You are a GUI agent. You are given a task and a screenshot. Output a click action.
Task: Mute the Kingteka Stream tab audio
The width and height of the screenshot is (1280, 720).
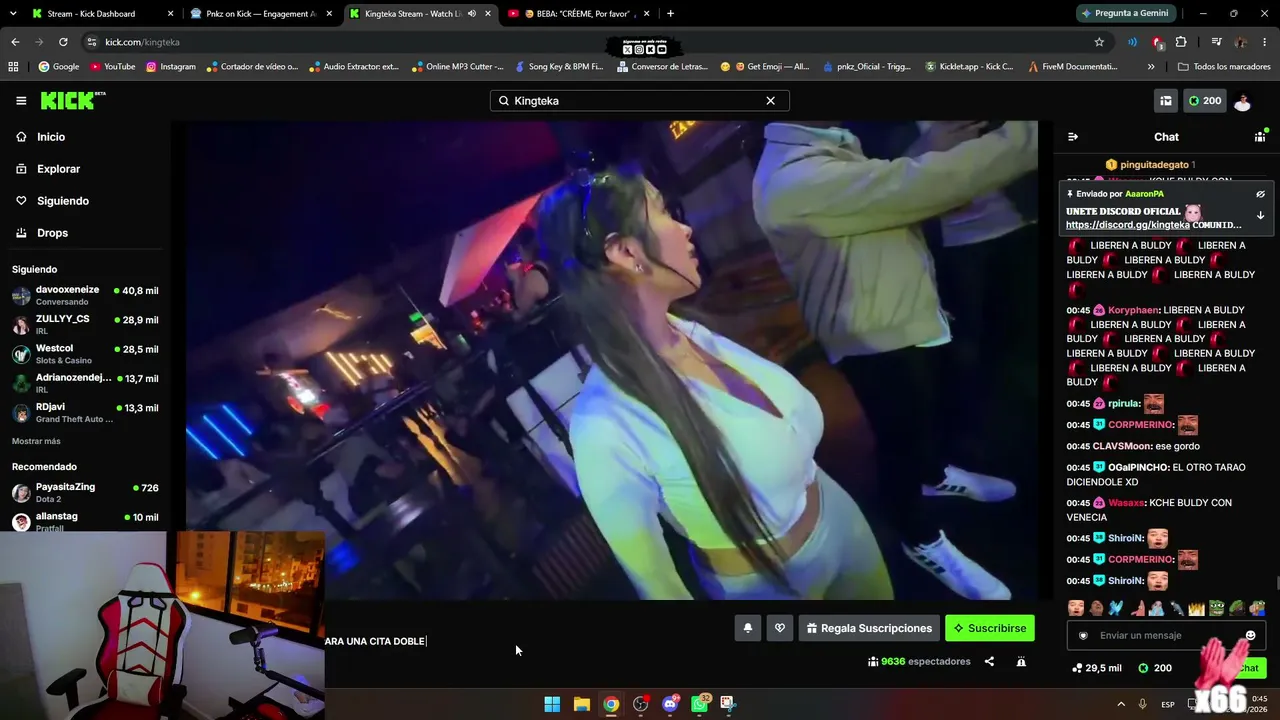coord(472,14)
